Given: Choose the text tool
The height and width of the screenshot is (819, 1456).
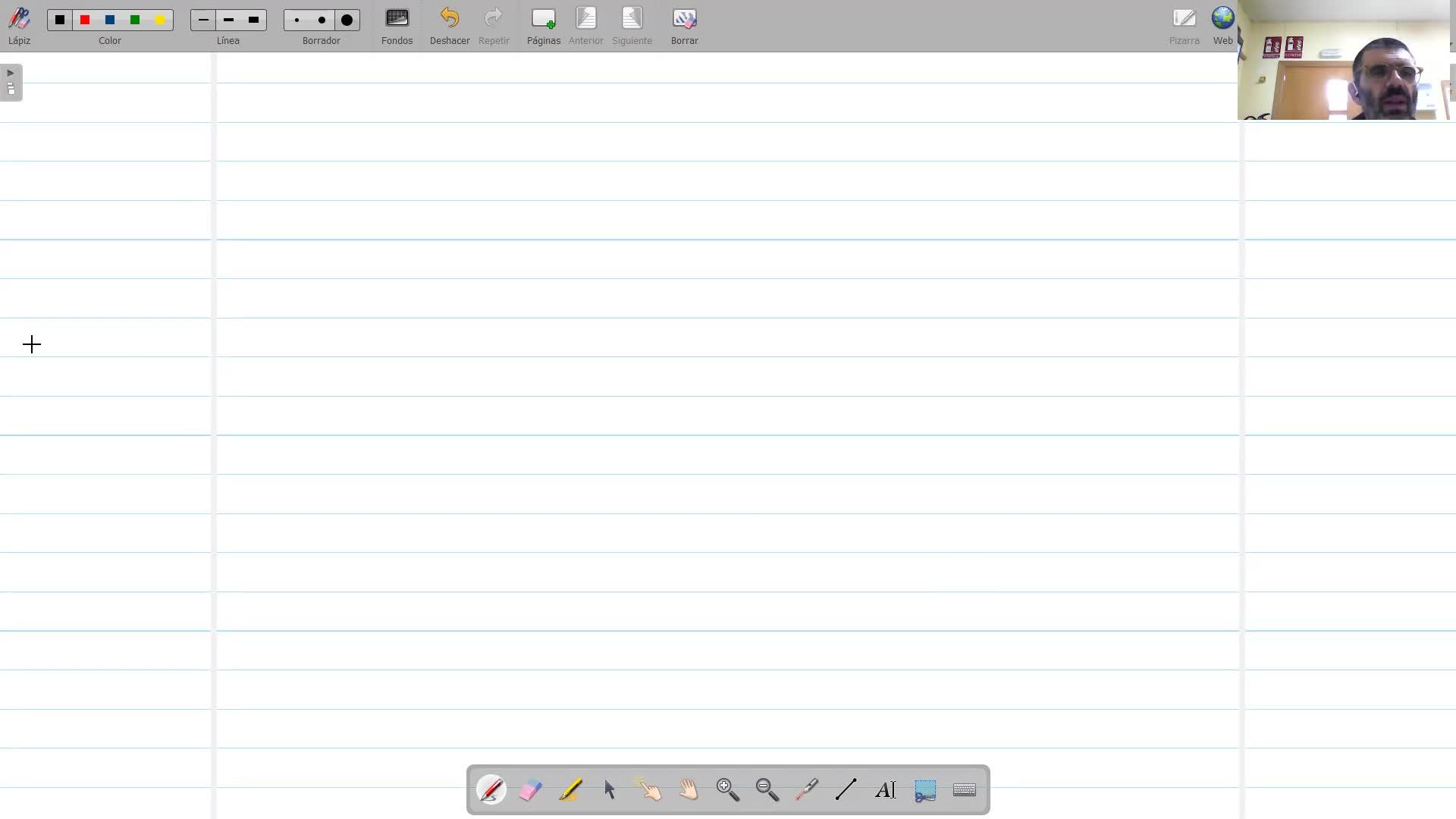Looking at the screenshot, I should tap(885, 790).
